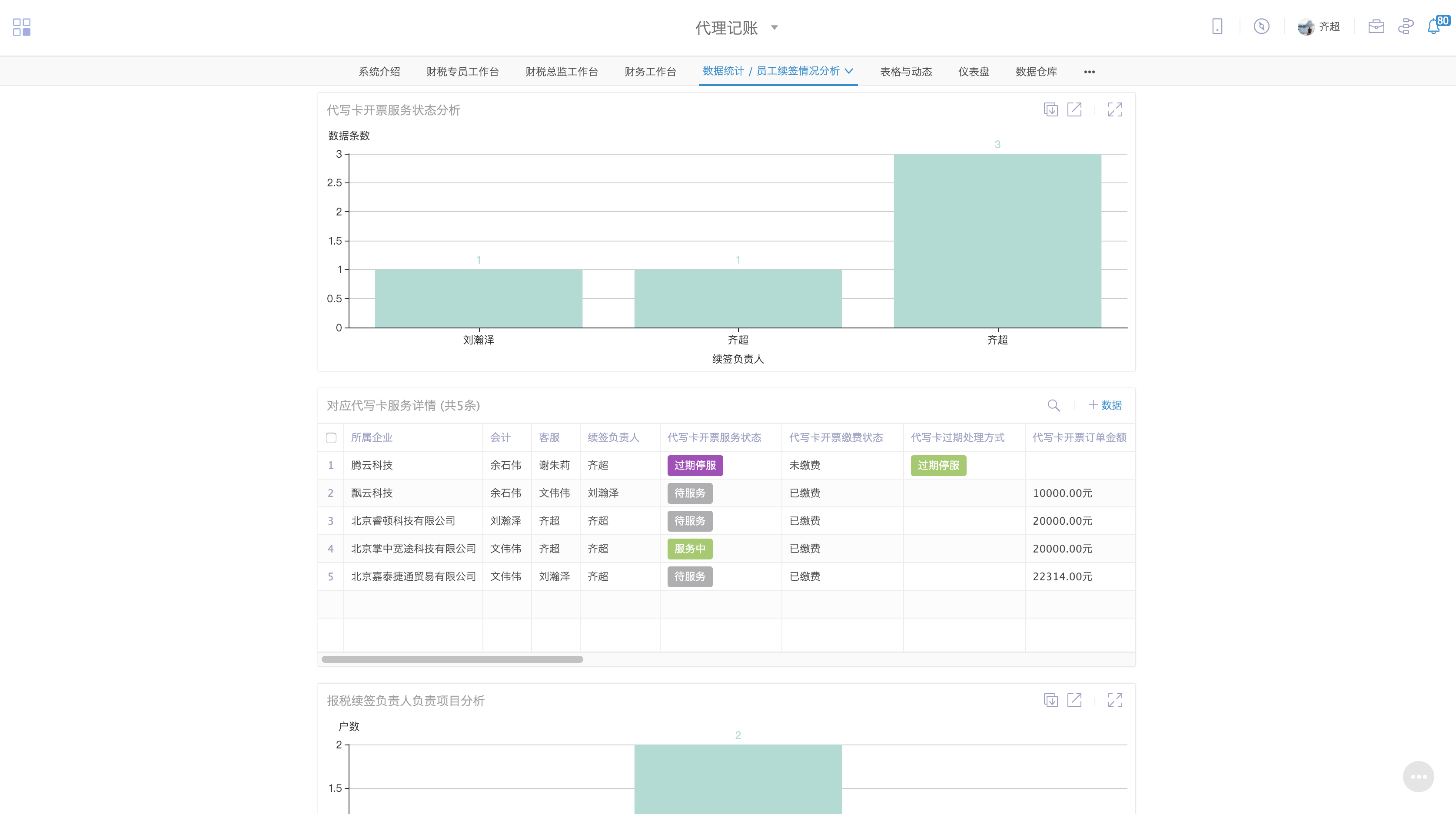1456x814 pixels.
Task: Show more navigation tabs via ellipsis
Action: (x=1089, y=72)
